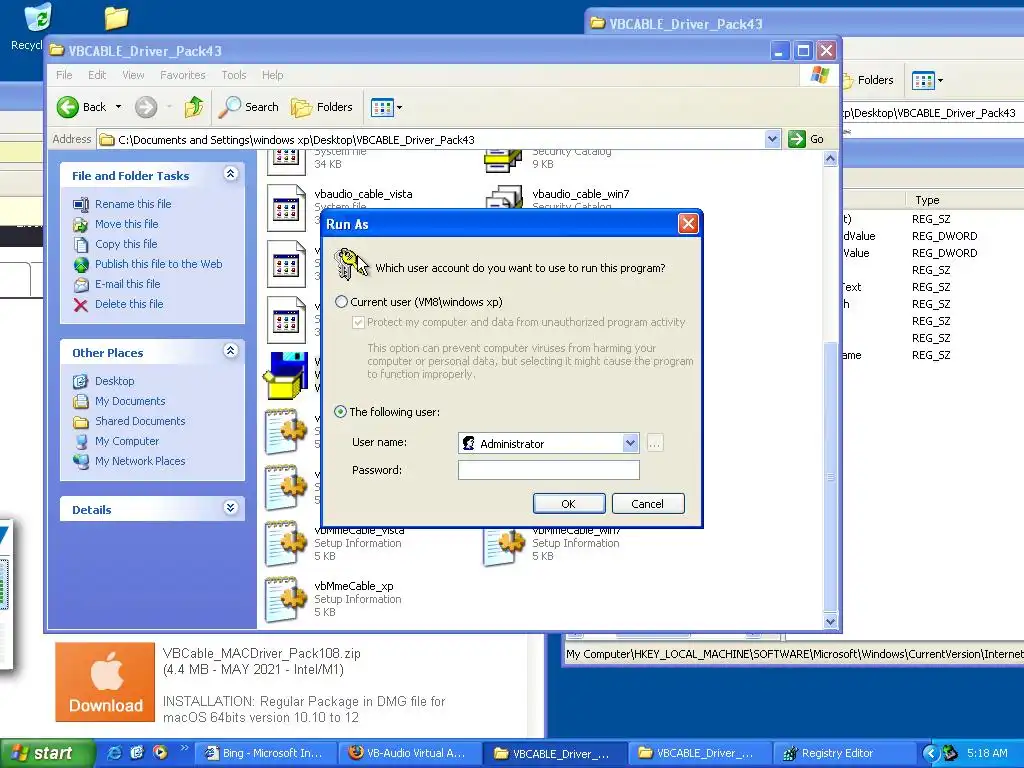Open the Views icon menu
This screenshot has height=768, width=1024.
click(382, 107)
